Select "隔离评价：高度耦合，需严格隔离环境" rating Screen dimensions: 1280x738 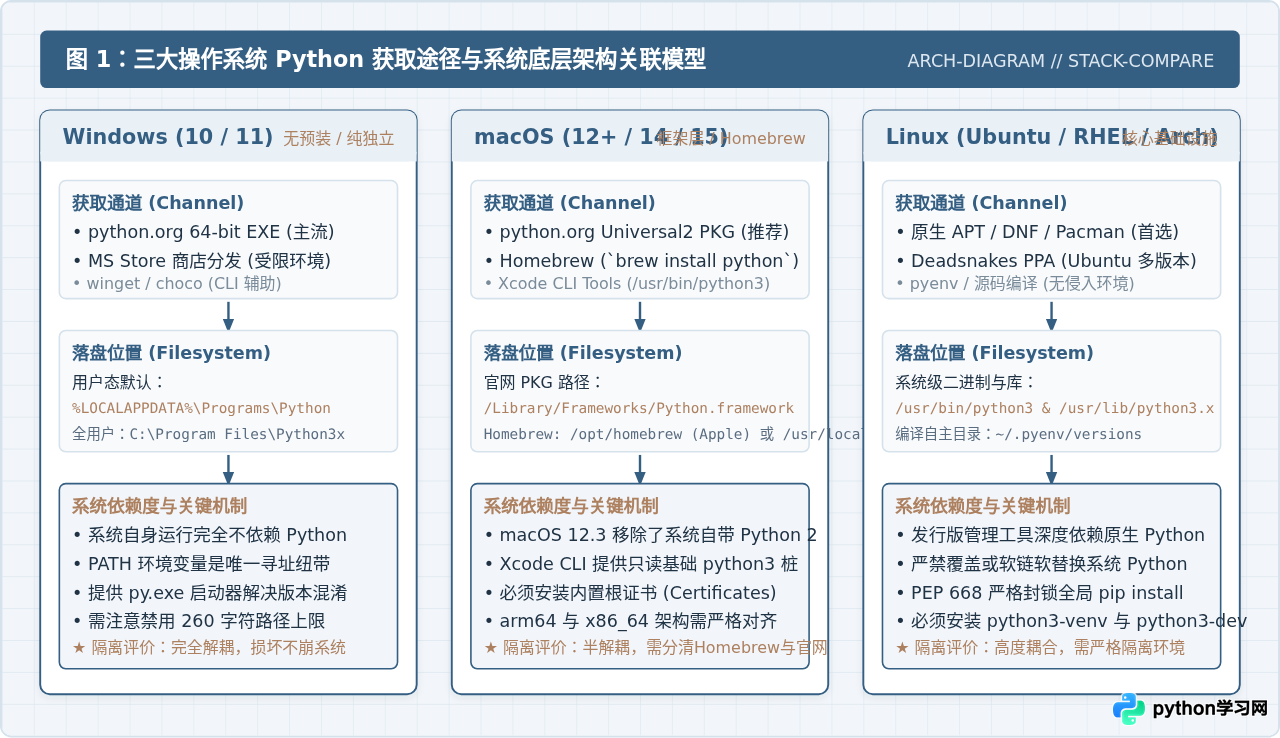pos(1040,647)
